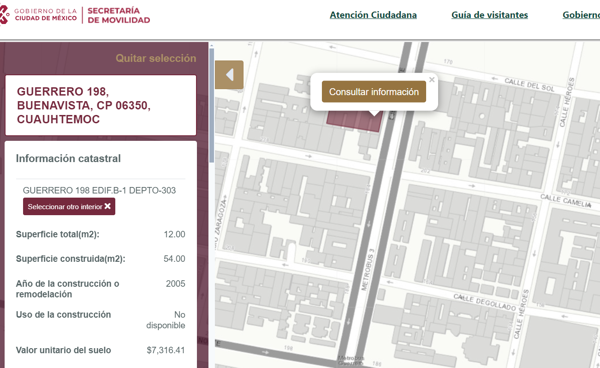Image resolution: width=600 pixels, height=368 pixels.
Task: Close the map popup with the X
Action: coord(432,80)
